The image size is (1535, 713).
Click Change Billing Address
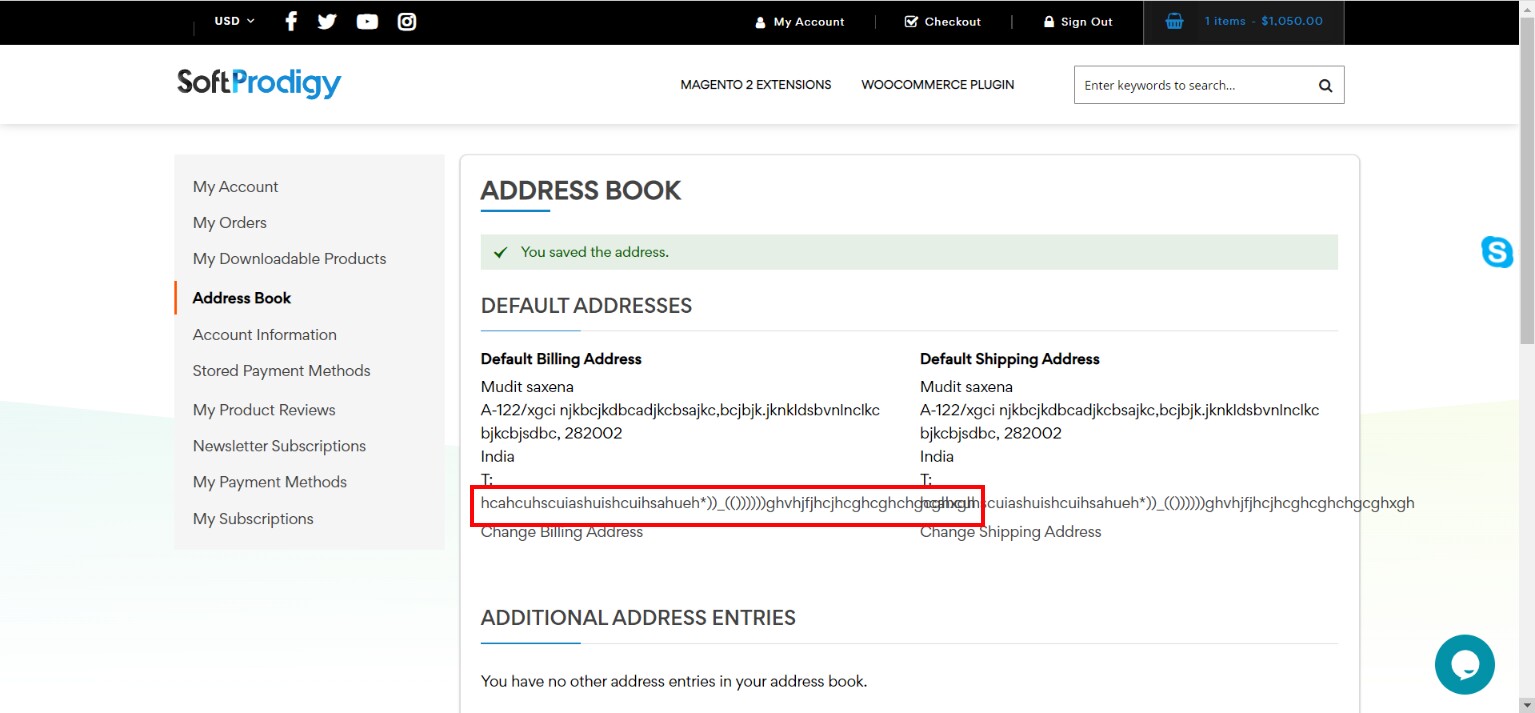(562, 531)
